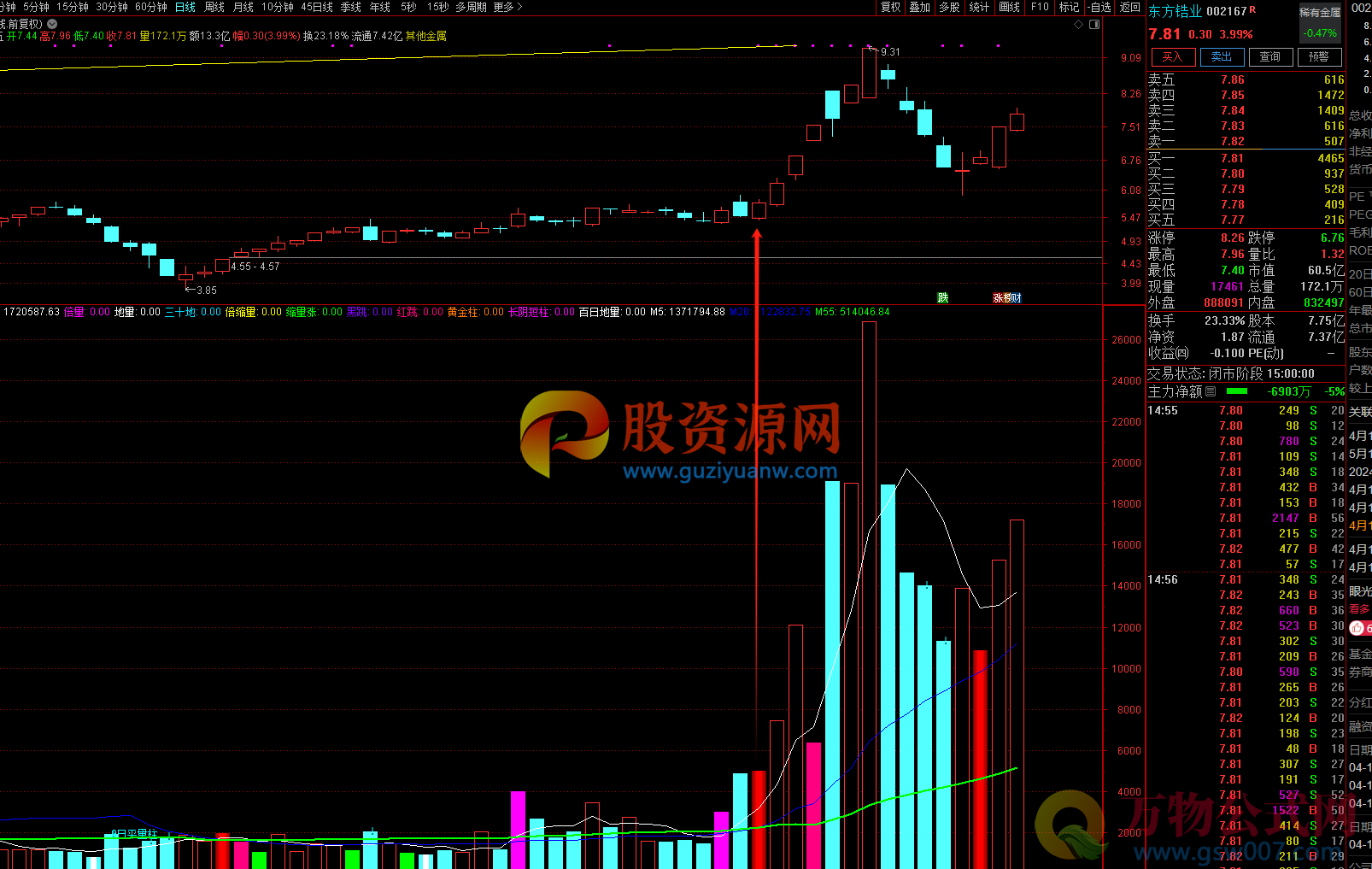Switch to the 30分钟 period tab
This screenshot has height=869, width=1372.
click(x=112, y=7)
